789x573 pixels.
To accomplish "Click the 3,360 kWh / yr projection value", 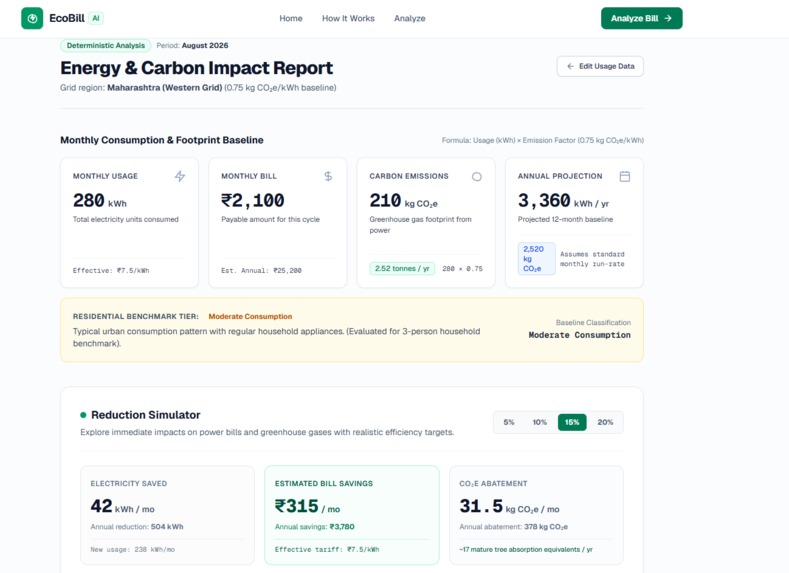I will (563, 201).
